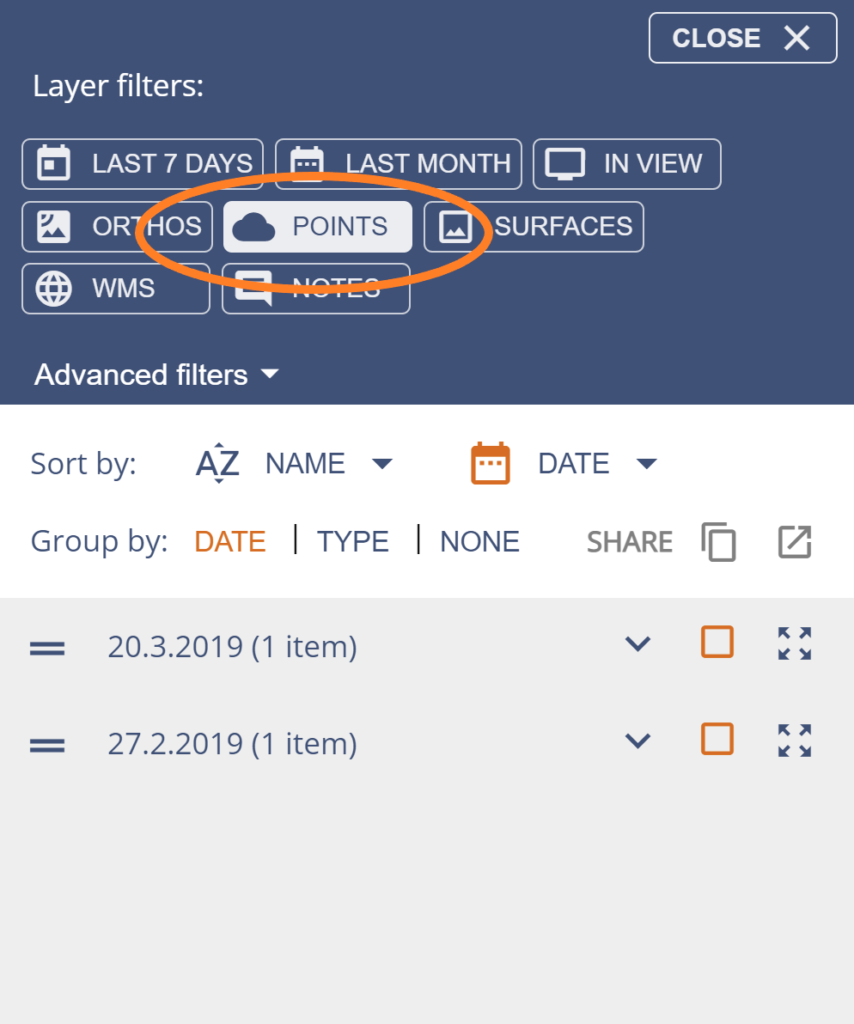Check the 20.3.2019 group checkbox
854x1024 pixels.
(x=717, y=642)
